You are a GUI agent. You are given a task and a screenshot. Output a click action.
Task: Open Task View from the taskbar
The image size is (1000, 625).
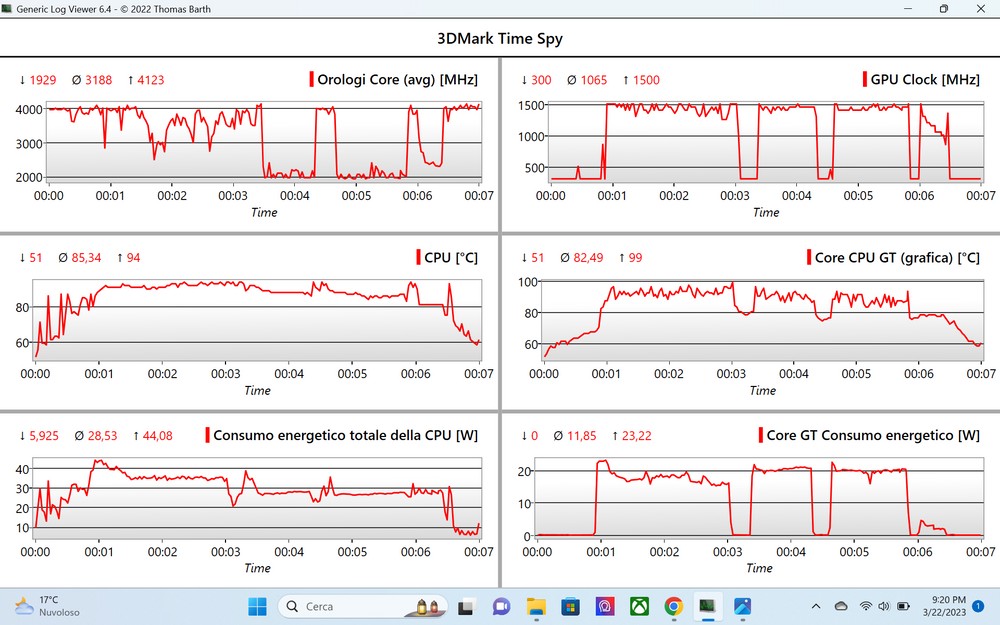pos(466,607)
